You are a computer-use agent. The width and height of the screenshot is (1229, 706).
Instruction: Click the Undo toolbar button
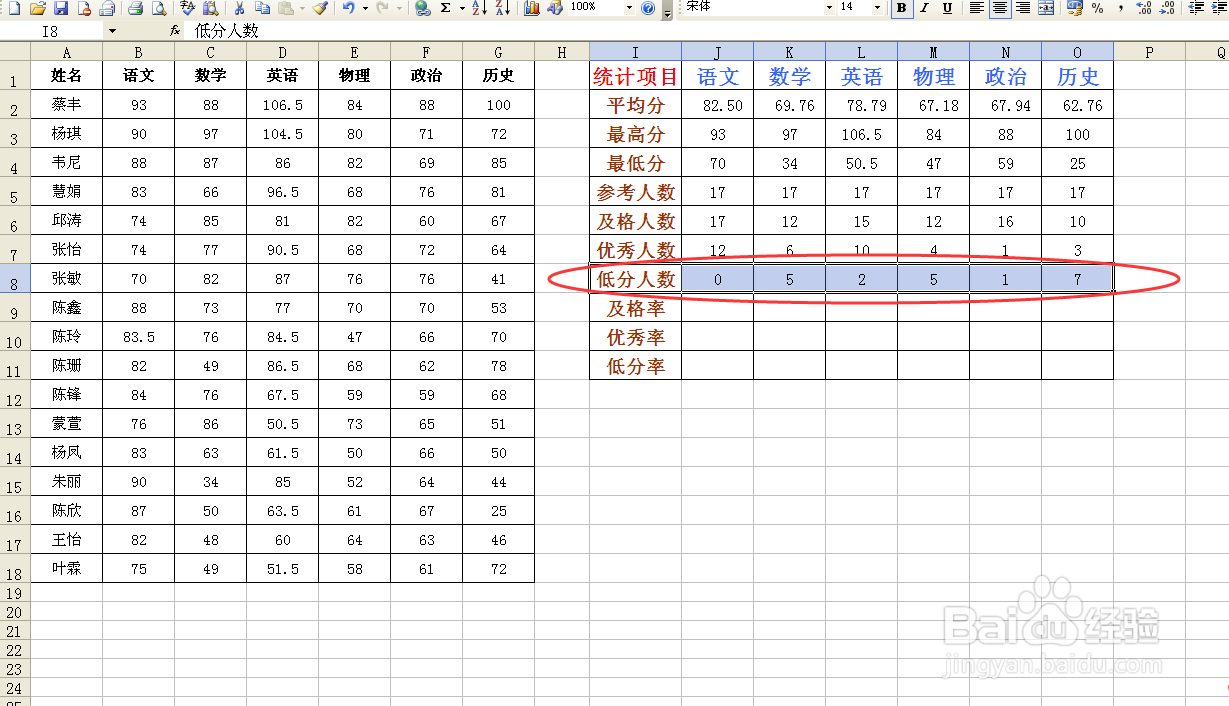(350, 8)
